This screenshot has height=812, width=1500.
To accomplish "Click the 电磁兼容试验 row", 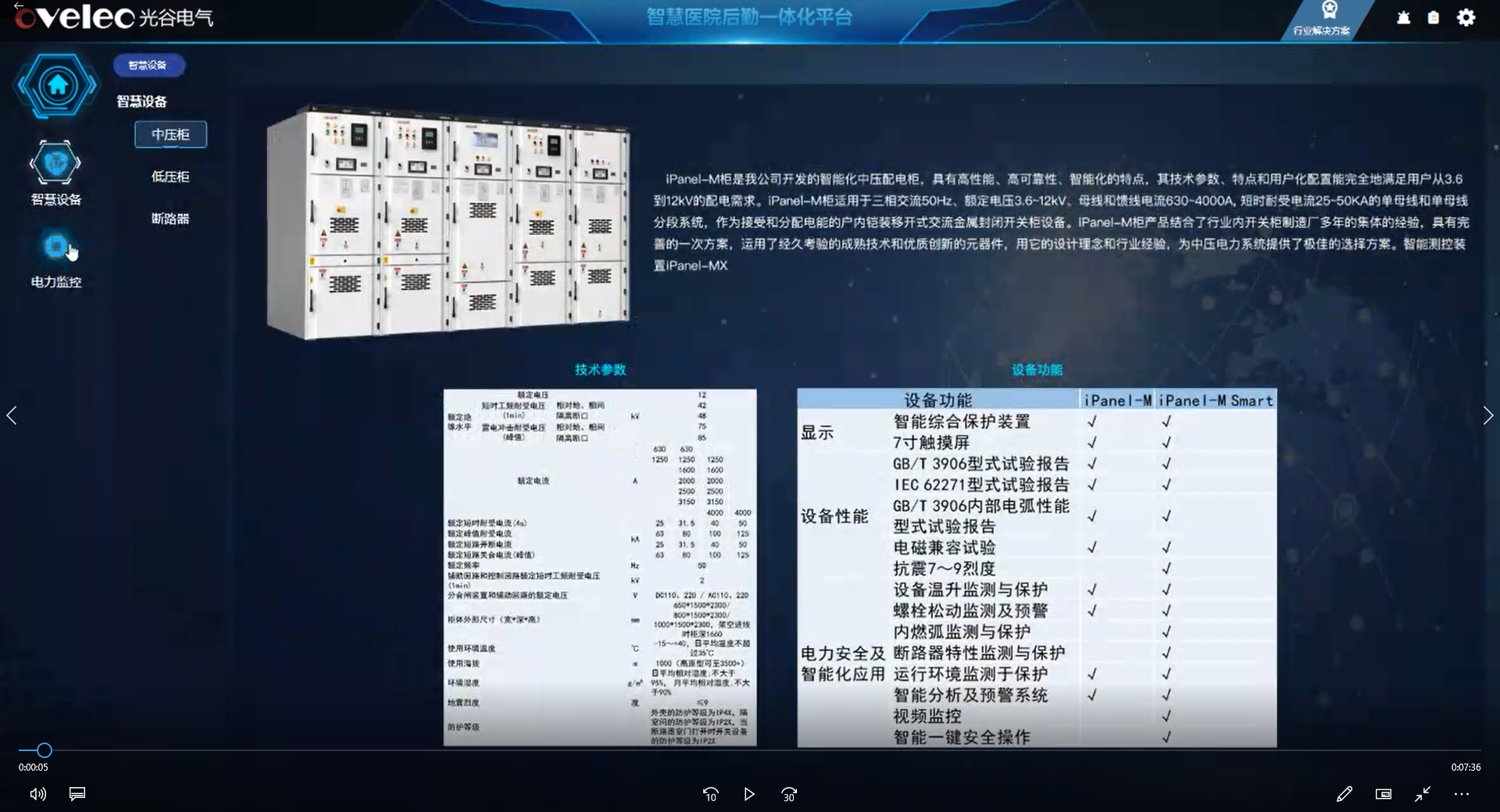I will pyautogui.click(x=1037, y=547).
